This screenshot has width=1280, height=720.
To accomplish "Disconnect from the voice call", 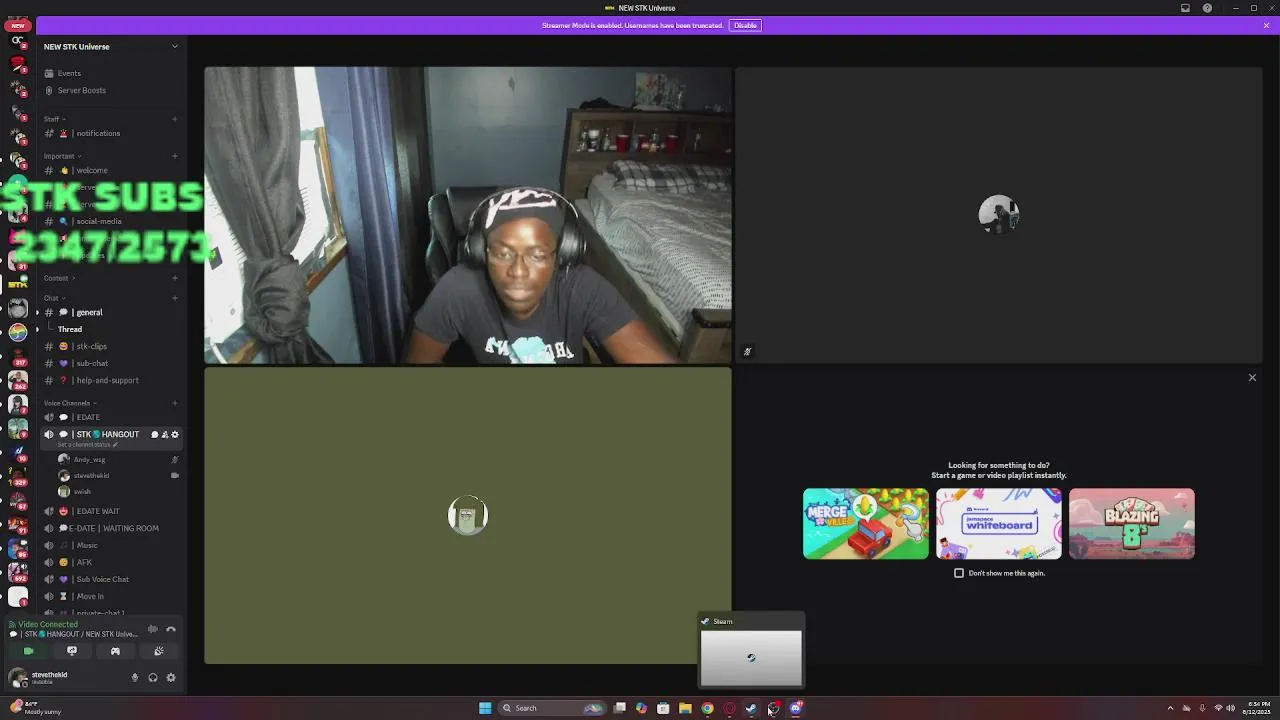I will pos(171,629).
